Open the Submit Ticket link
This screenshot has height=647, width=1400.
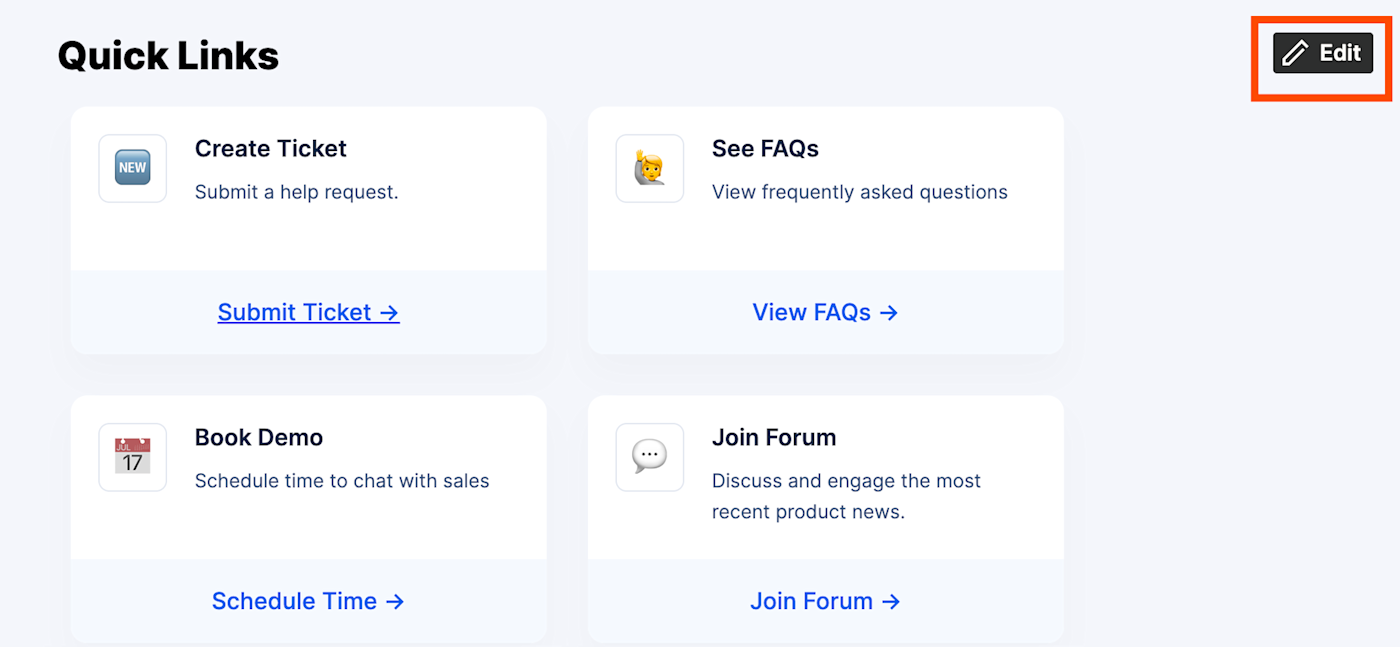point(308,312)
